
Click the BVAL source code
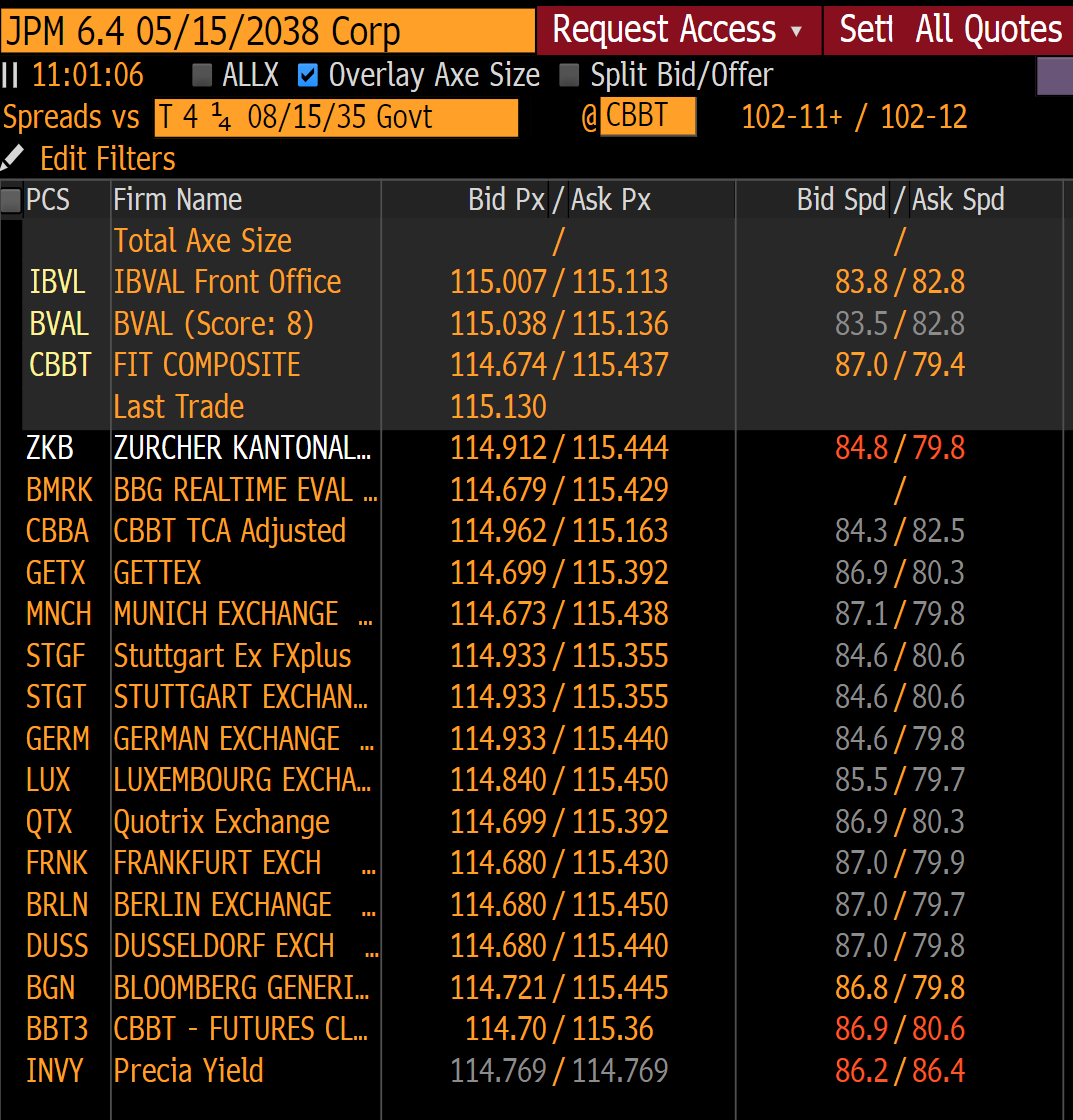pos(59,324)
